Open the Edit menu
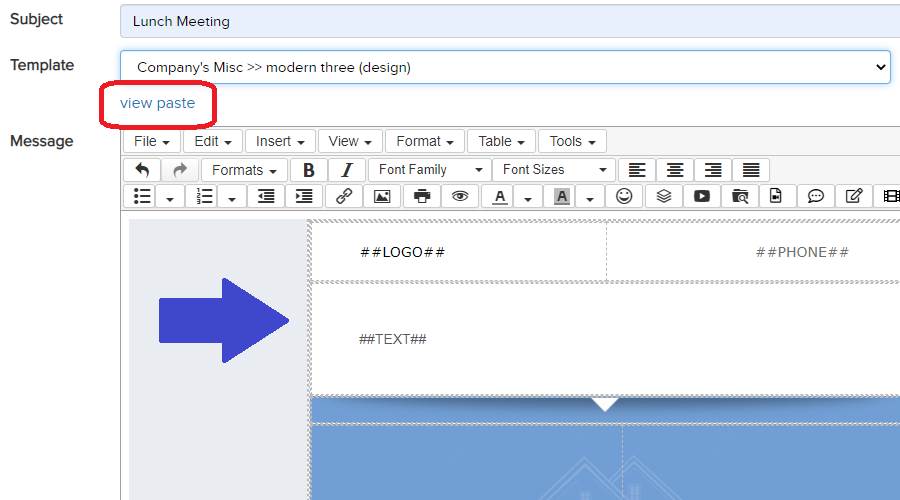This screenshot has height=500, width=900. coord(212,141)
